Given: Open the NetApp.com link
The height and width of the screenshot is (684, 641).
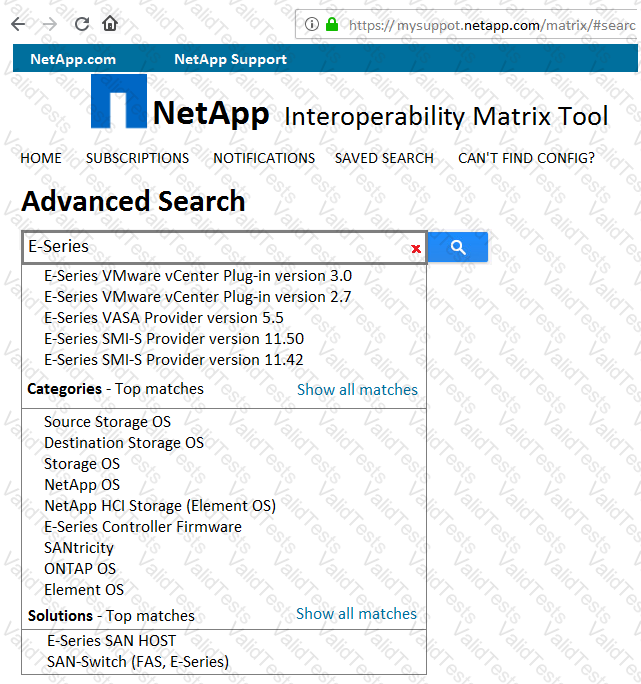Looking at the screenshot, I should click(73, 59).
